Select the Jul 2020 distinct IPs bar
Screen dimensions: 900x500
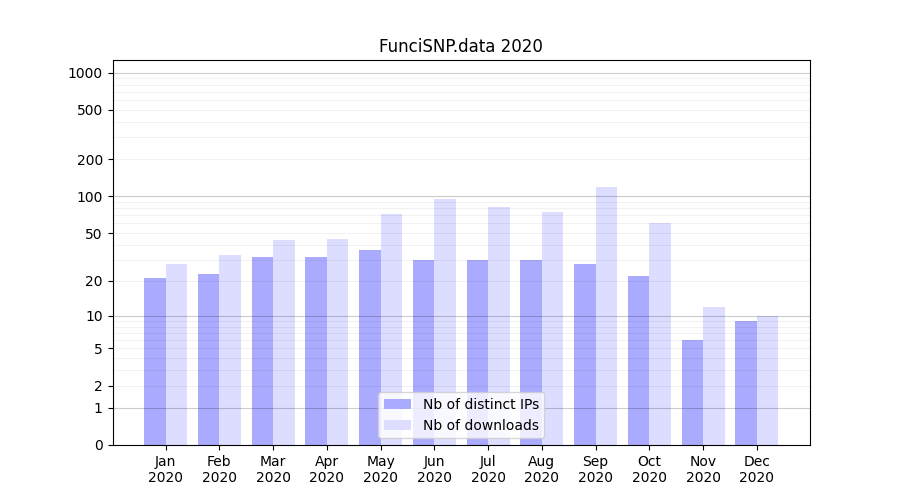pos(477,352)
